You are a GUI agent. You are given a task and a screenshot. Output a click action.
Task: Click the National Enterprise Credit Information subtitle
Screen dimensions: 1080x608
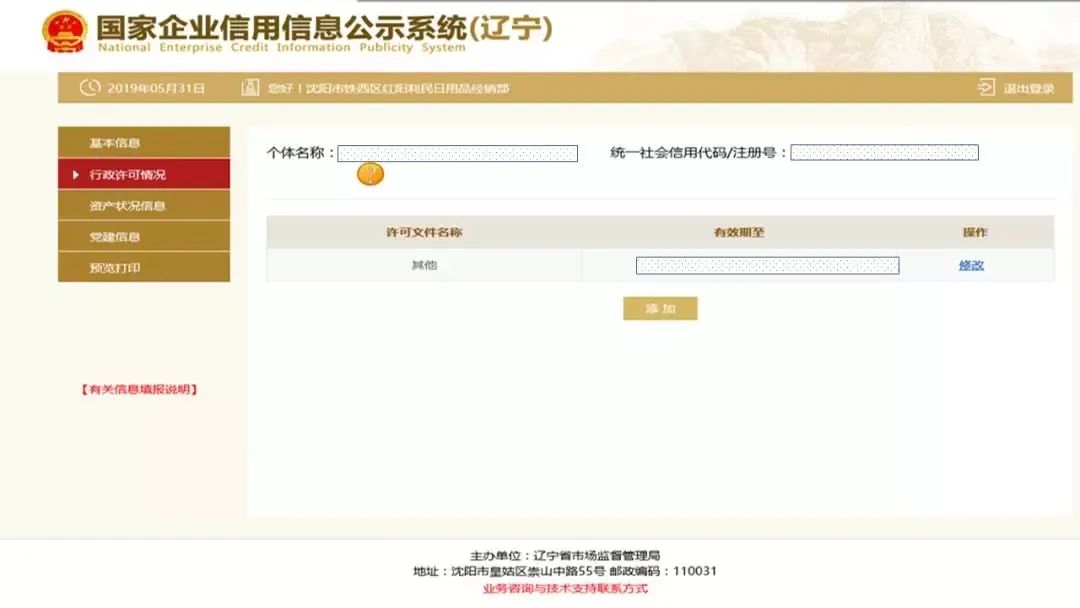point(282,48)
